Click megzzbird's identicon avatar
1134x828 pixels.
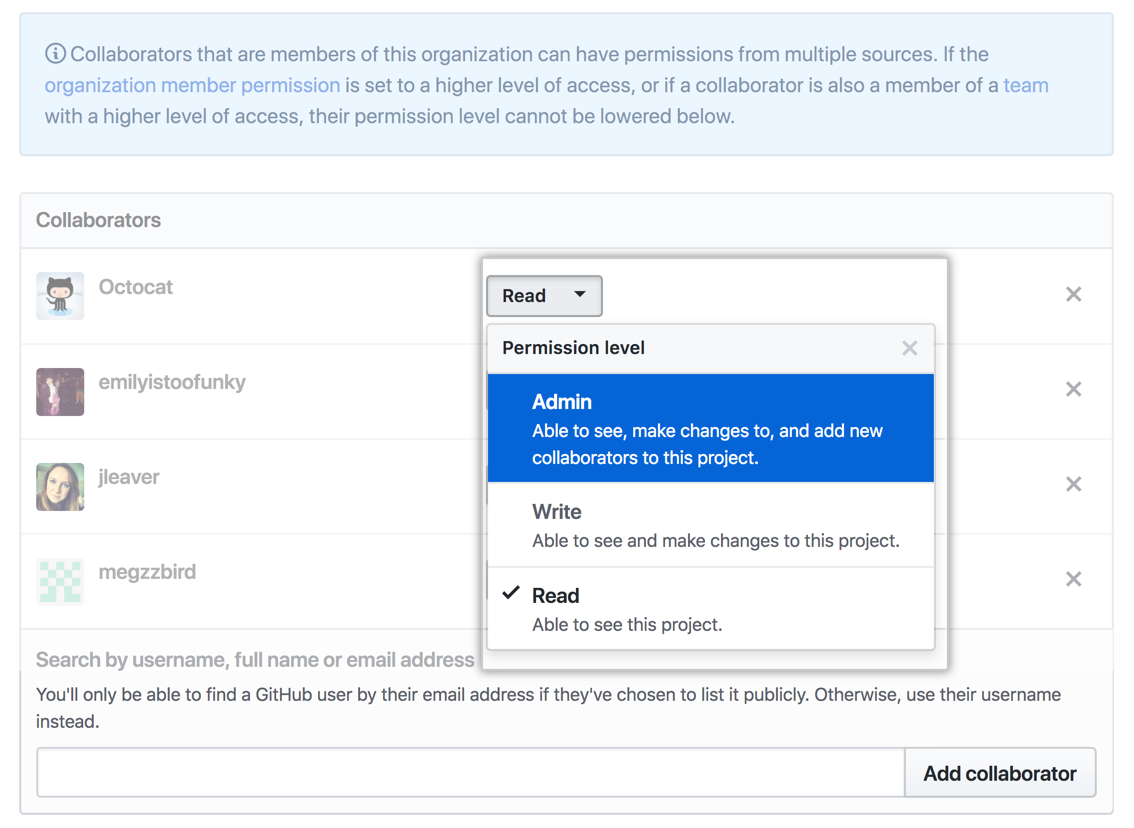click(x=60, y=581)
